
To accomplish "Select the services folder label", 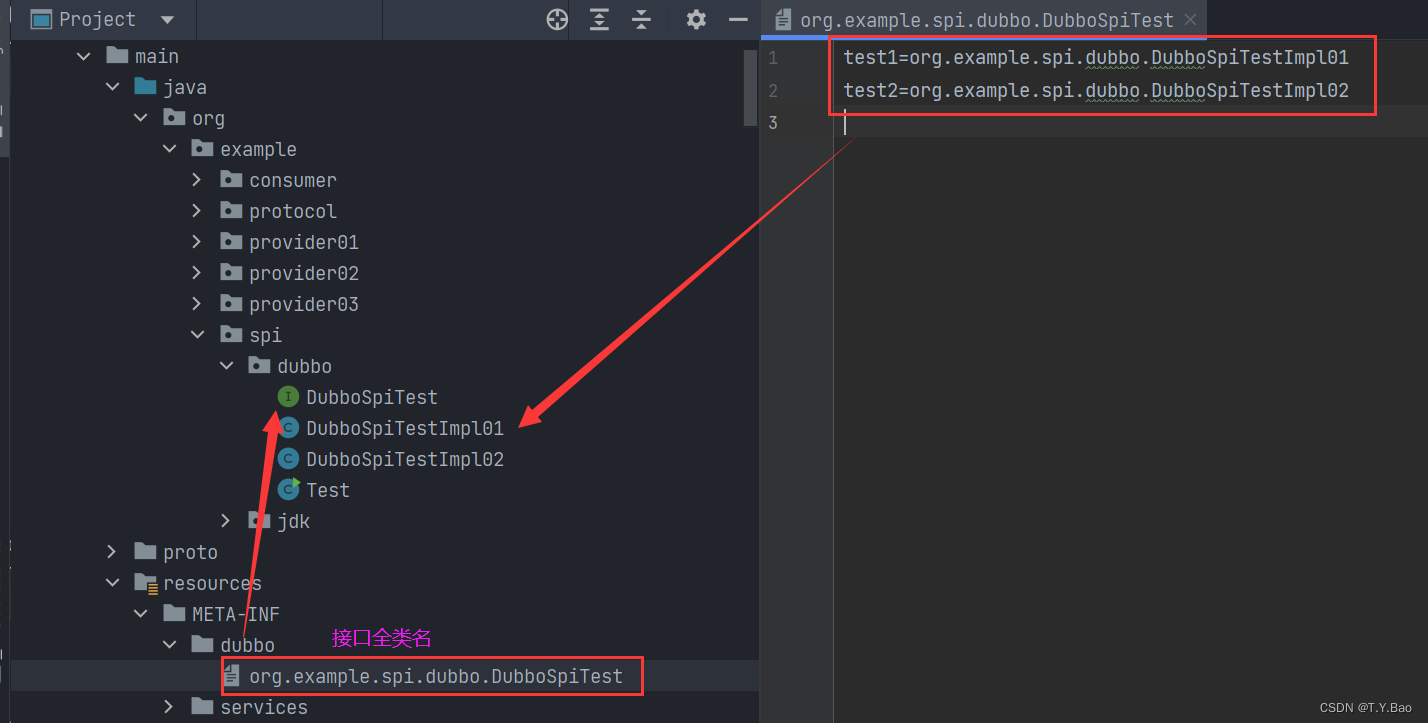I will click(264, 707).
